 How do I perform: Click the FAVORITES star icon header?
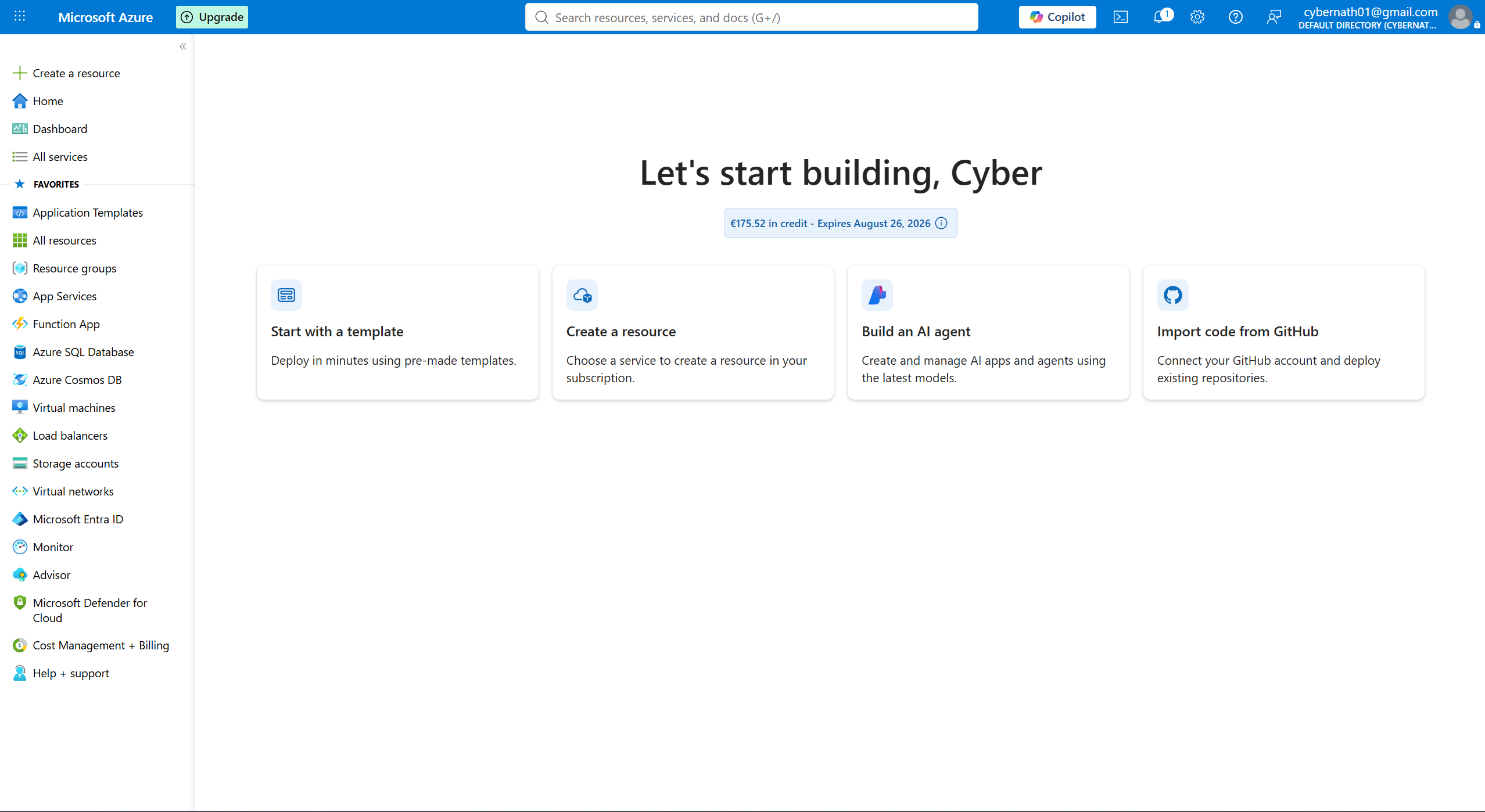coord(20,184)
